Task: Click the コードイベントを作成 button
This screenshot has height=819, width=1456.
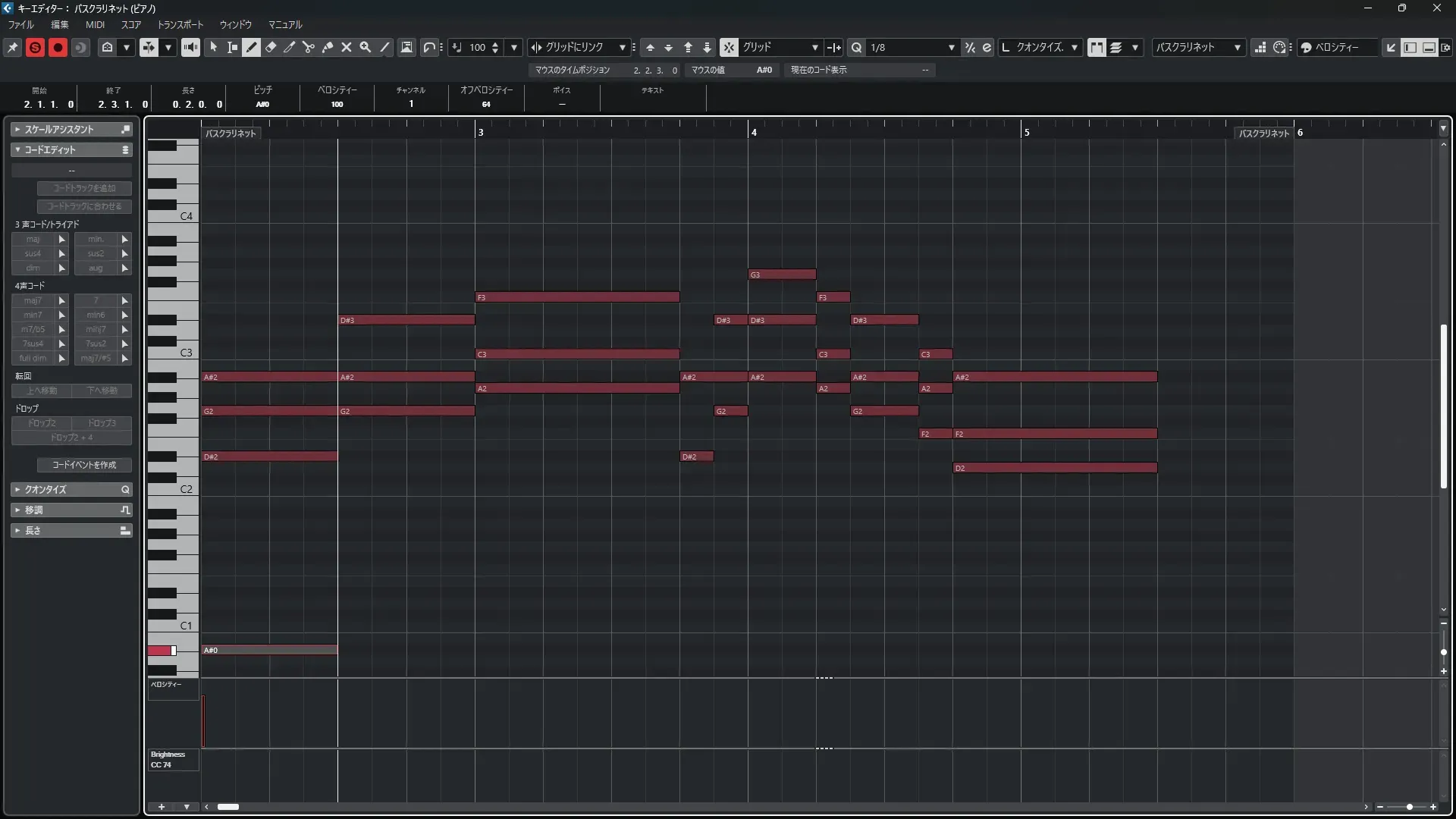Action: (x=84, y=465)
